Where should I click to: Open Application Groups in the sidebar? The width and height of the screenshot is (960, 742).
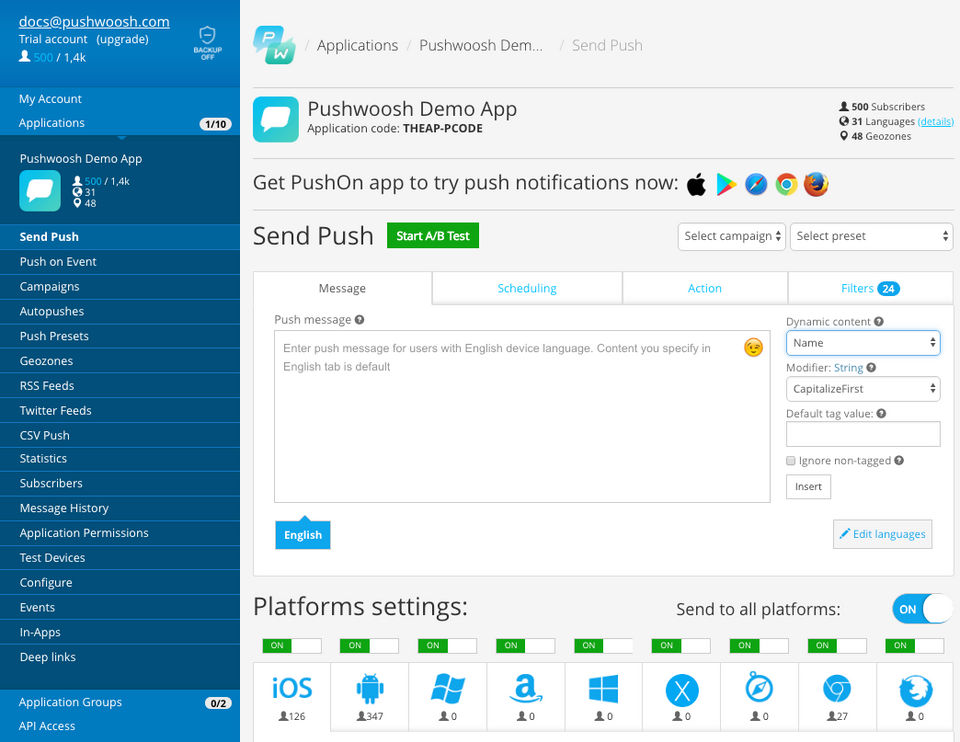pyautogui.click(x=120, y=702)
